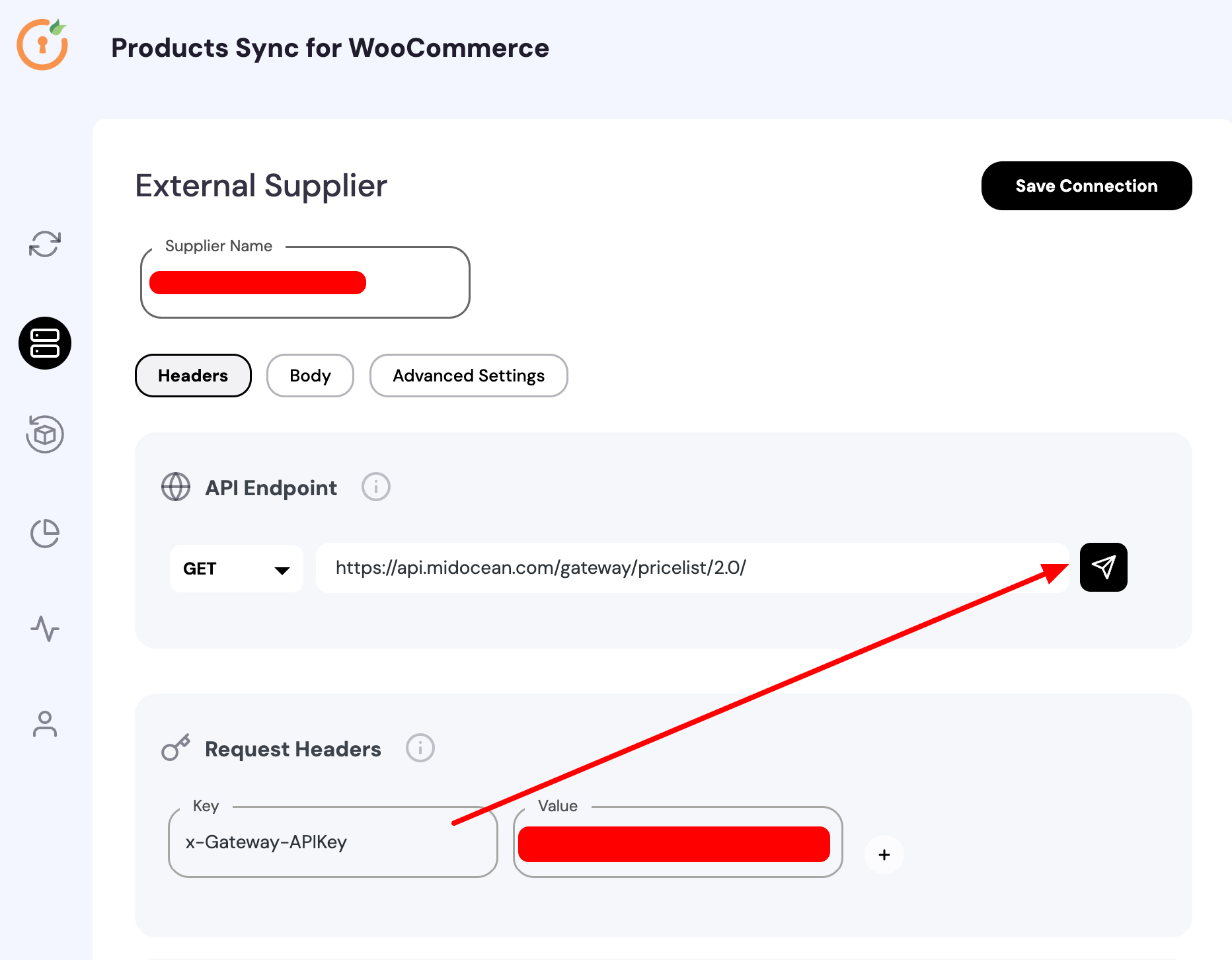Image resolution: width=1232 pixels, height=960 pixels.
Task: Click the Products Sync orange logo icon
Action: [x=42, y=45]
